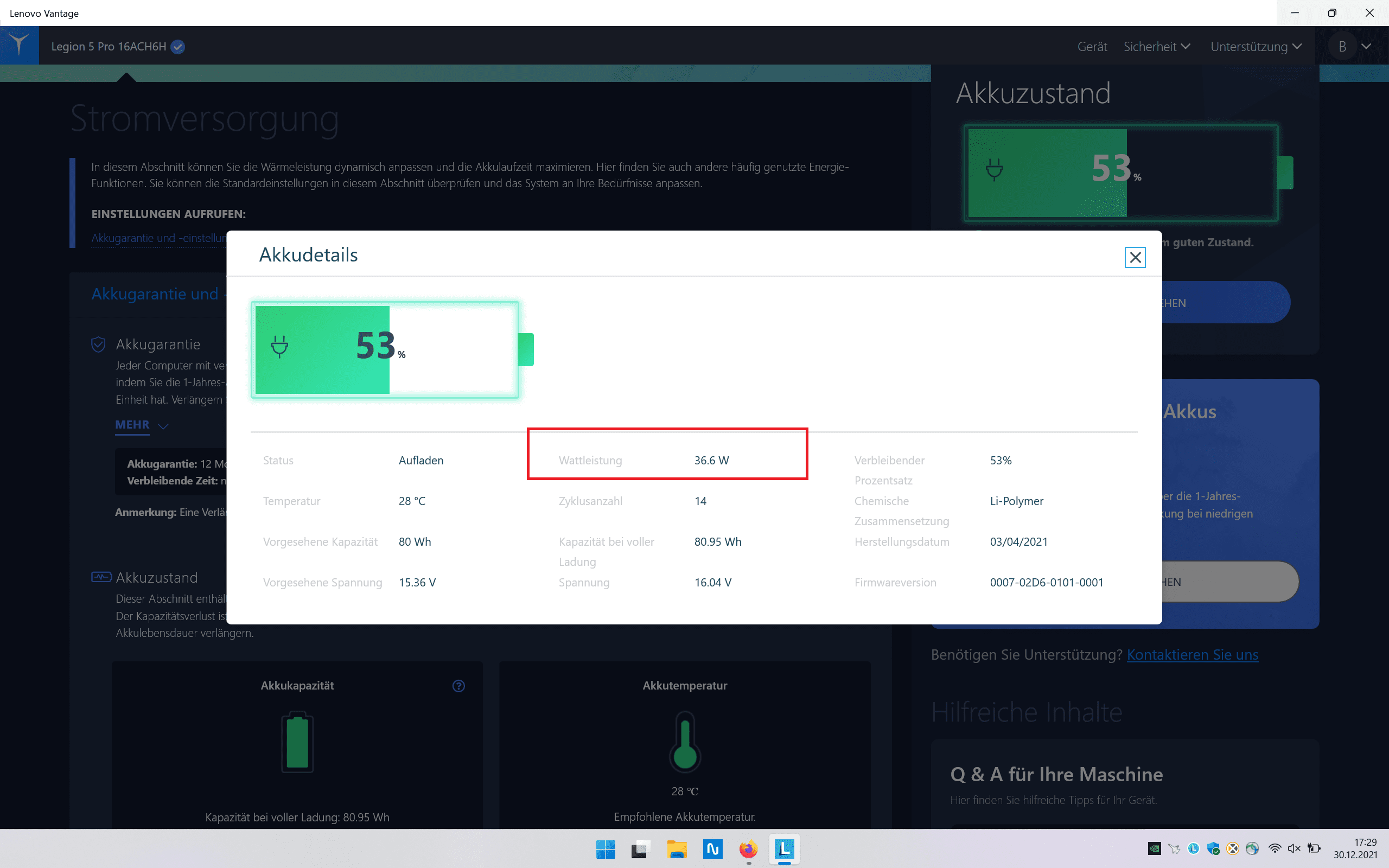Viewport: 1389px width, 868px height.
Task: Launch File Explorer from the taskbar
Action: click(677, 849)
